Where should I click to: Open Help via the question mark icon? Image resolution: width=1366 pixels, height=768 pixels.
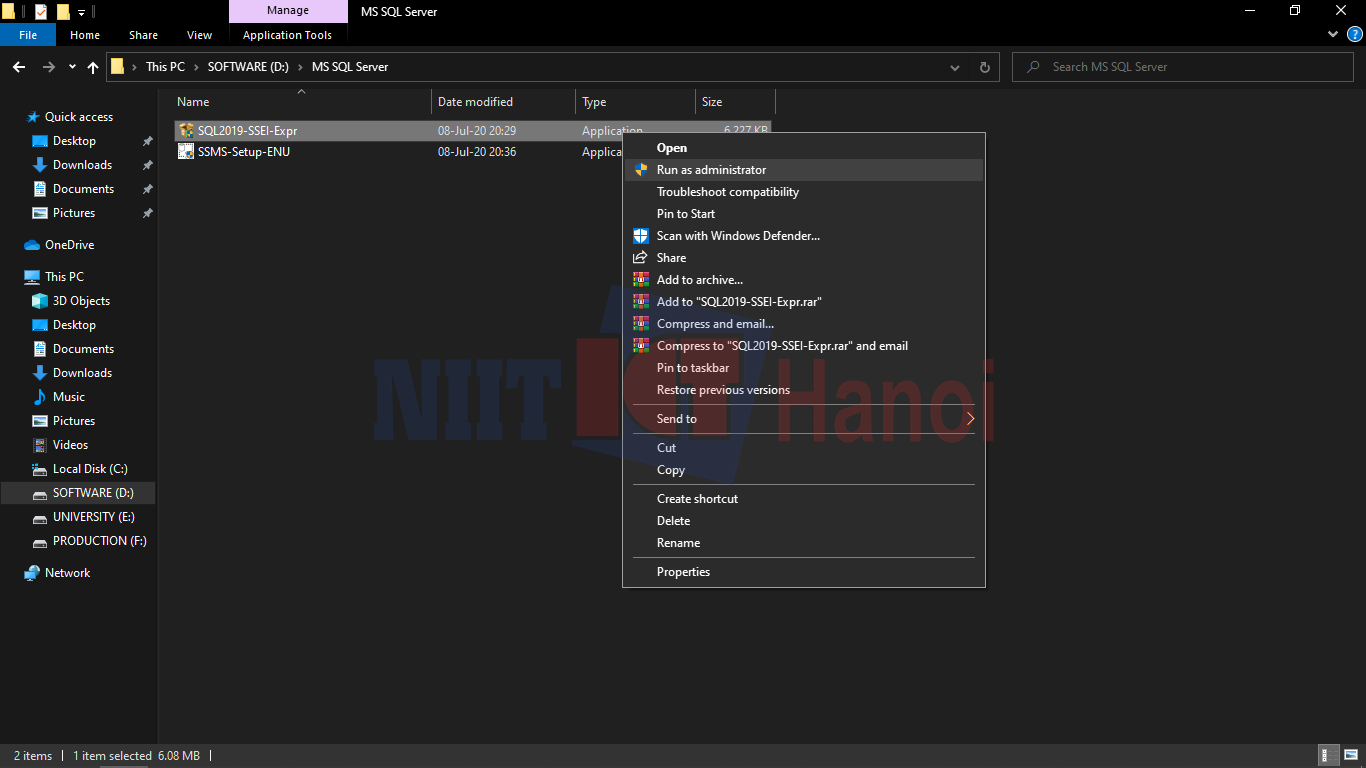pos(1357,33)
